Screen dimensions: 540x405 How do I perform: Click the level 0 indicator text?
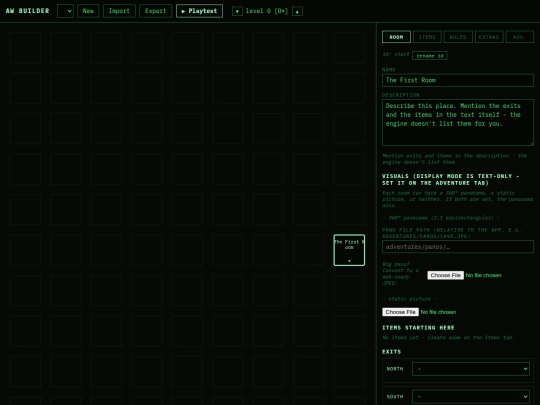coord(267,11)
